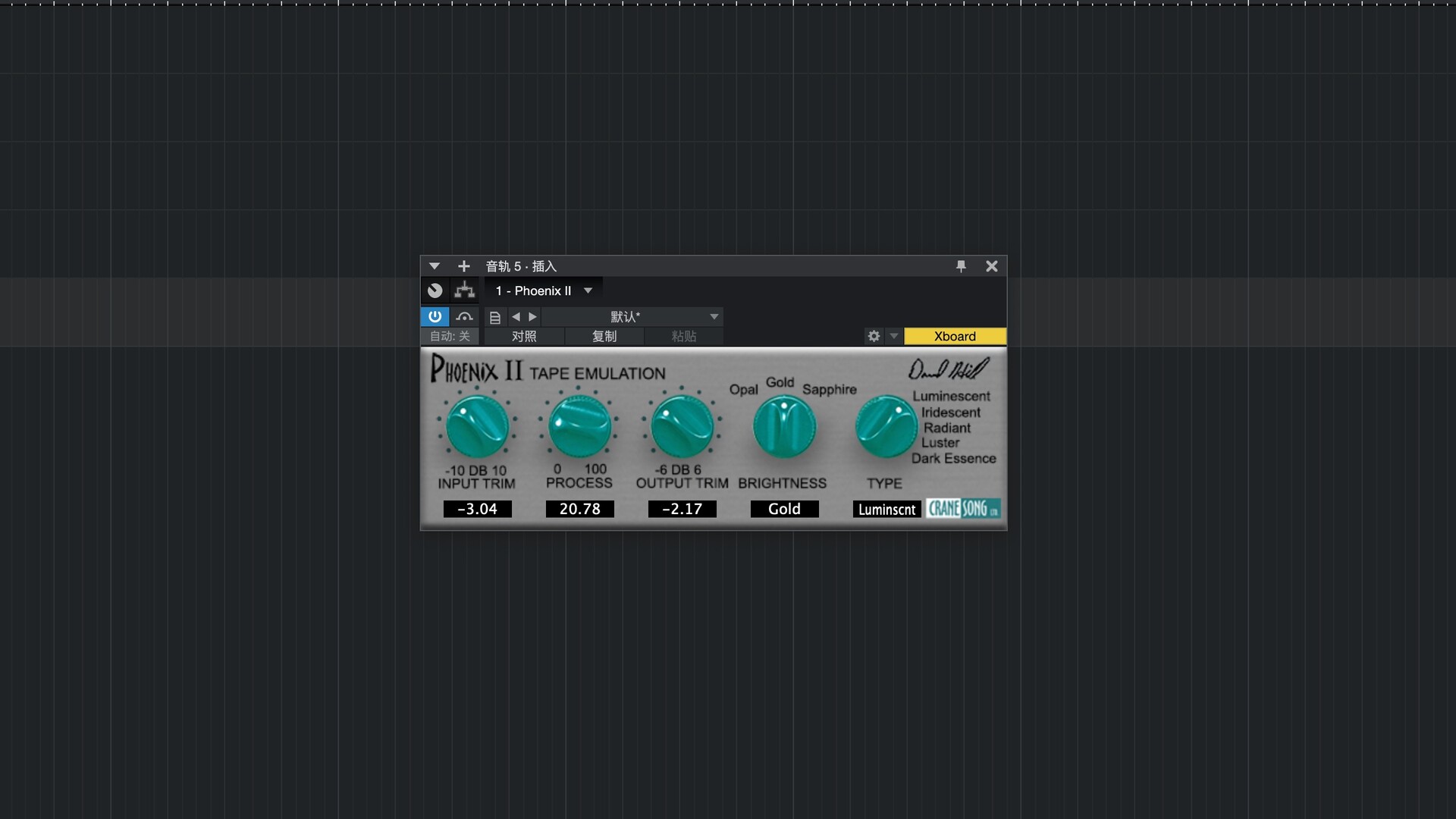The height and width of the screenshot is (819, 1456).
Task: Go to next preset arrow
Action: coord(532,317)
